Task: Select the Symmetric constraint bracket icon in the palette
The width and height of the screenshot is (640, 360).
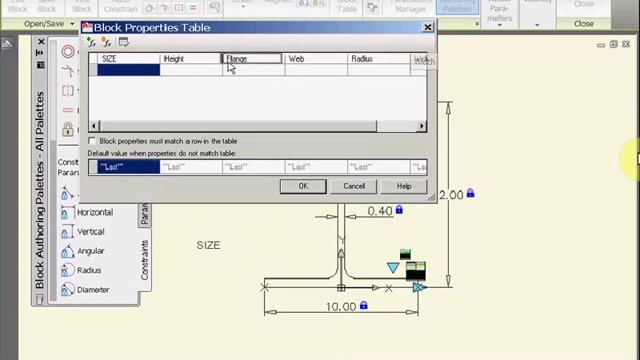Action: click(68, 91)
